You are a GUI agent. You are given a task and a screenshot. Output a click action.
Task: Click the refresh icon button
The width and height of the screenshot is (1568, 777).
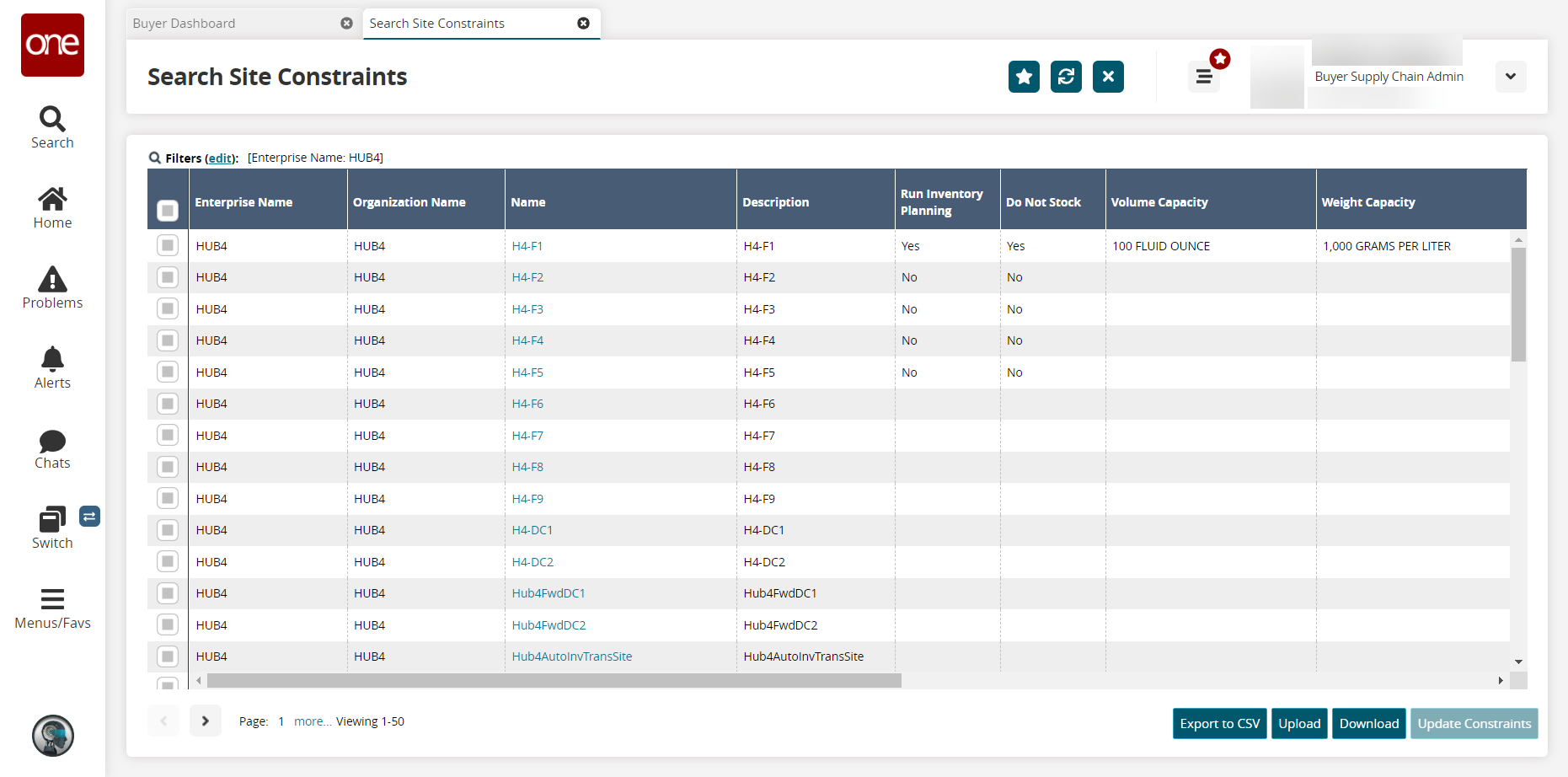click(x=1066, y=77)
